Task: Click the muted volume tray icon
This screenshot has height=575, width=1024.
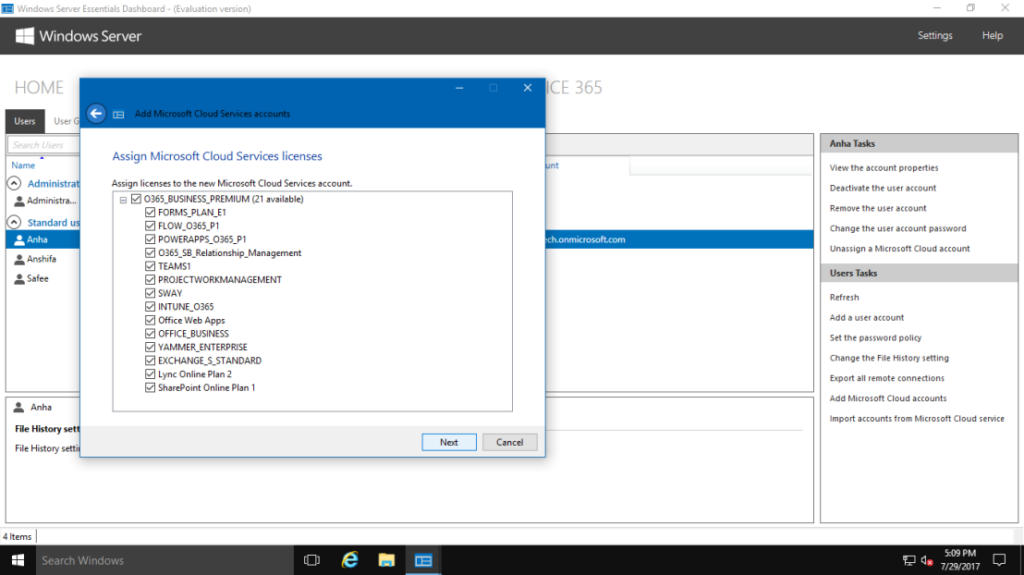Action: (927, 560)
